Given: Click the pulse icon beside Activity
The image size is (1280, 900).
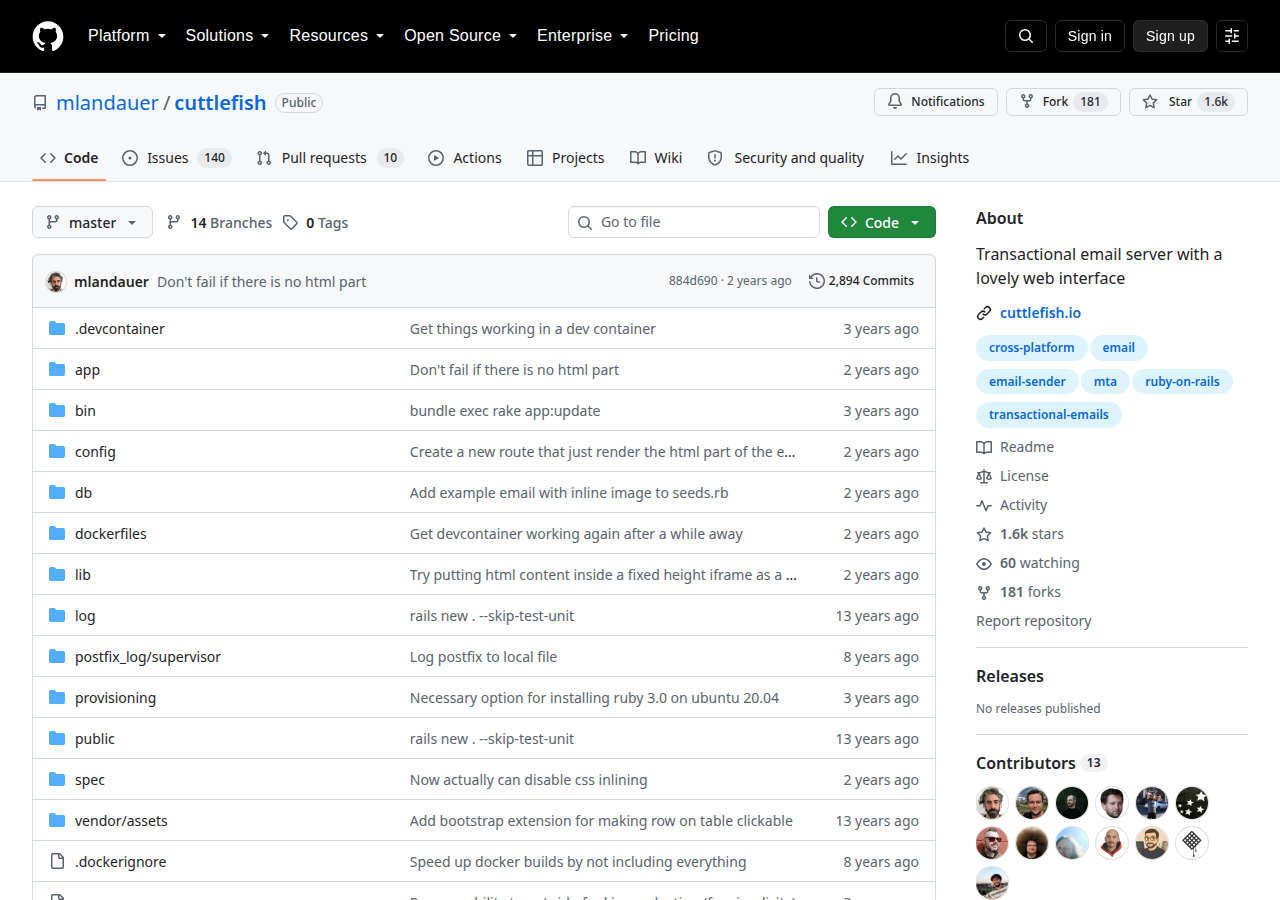Looking at the screenshot, I should point(984,505).
